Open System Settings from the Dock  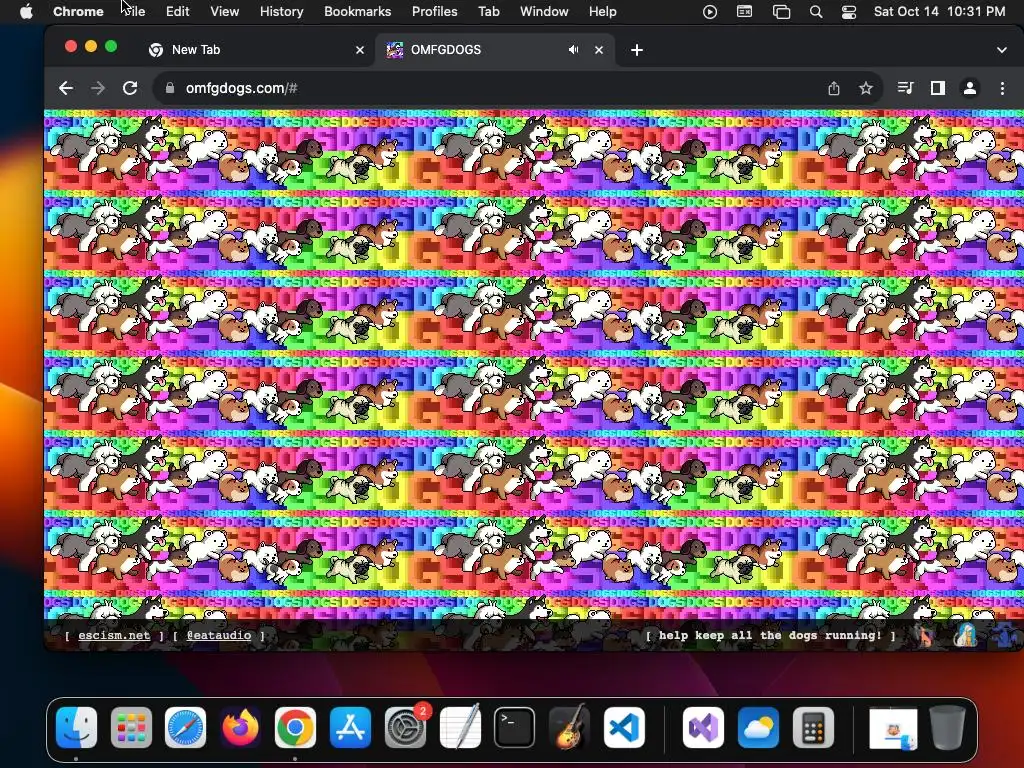click(405, 728)
